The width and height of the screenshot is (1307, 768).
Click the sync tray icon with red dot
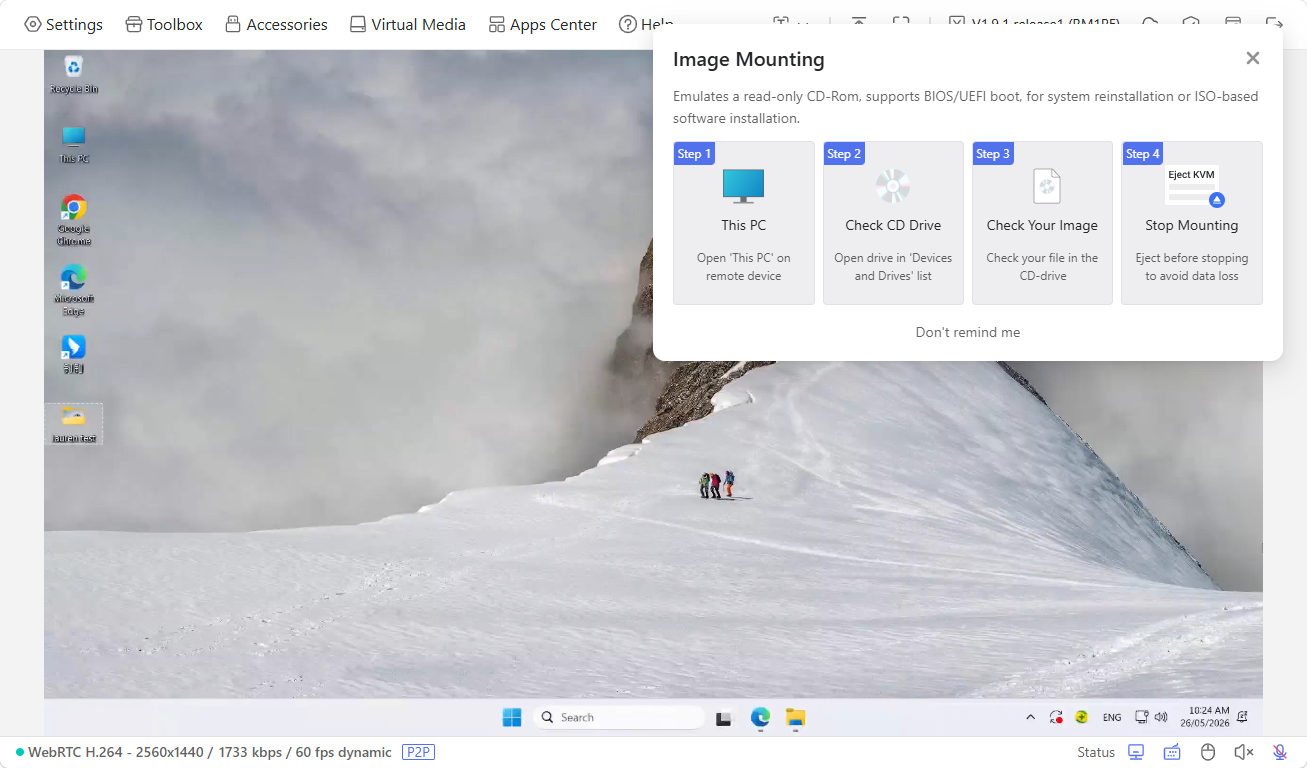click(1056, 717)
